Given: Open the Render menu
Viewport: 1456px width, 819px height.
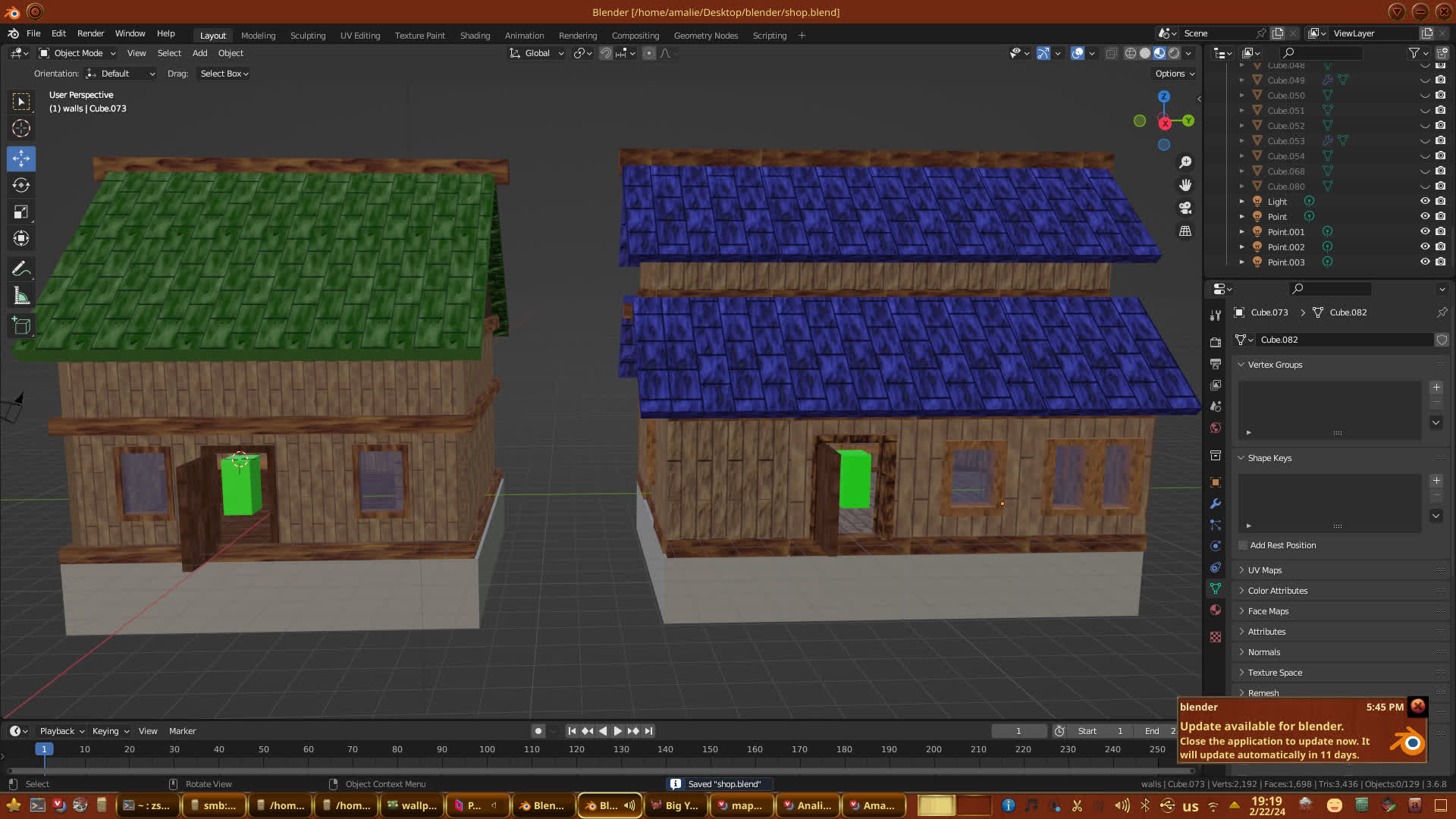Looking at the screenshot, I should tap(90, 33).
